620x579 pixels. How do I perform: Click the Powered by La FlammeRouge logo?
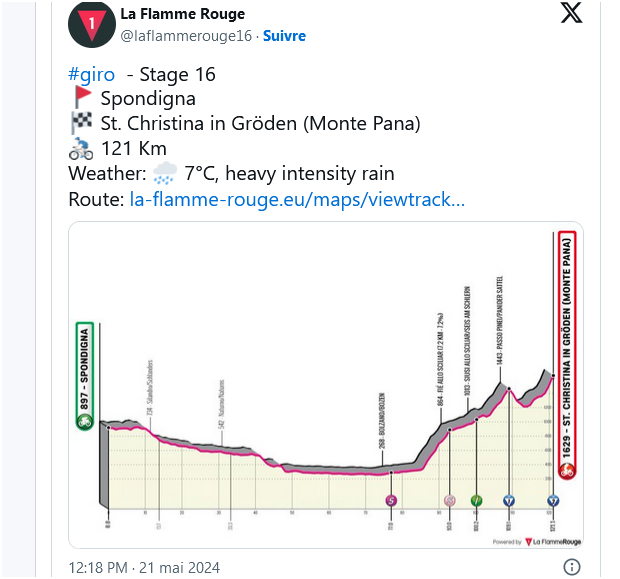(x=537, y=541)
